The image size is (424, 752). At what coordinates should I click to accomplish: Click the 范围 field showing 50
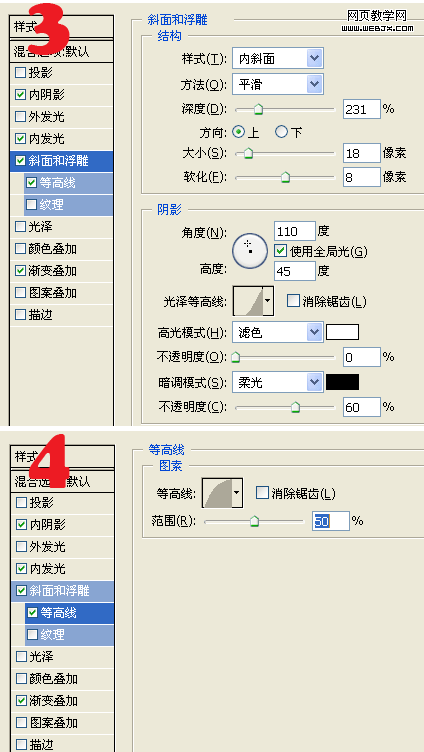(x=331, y=521)
